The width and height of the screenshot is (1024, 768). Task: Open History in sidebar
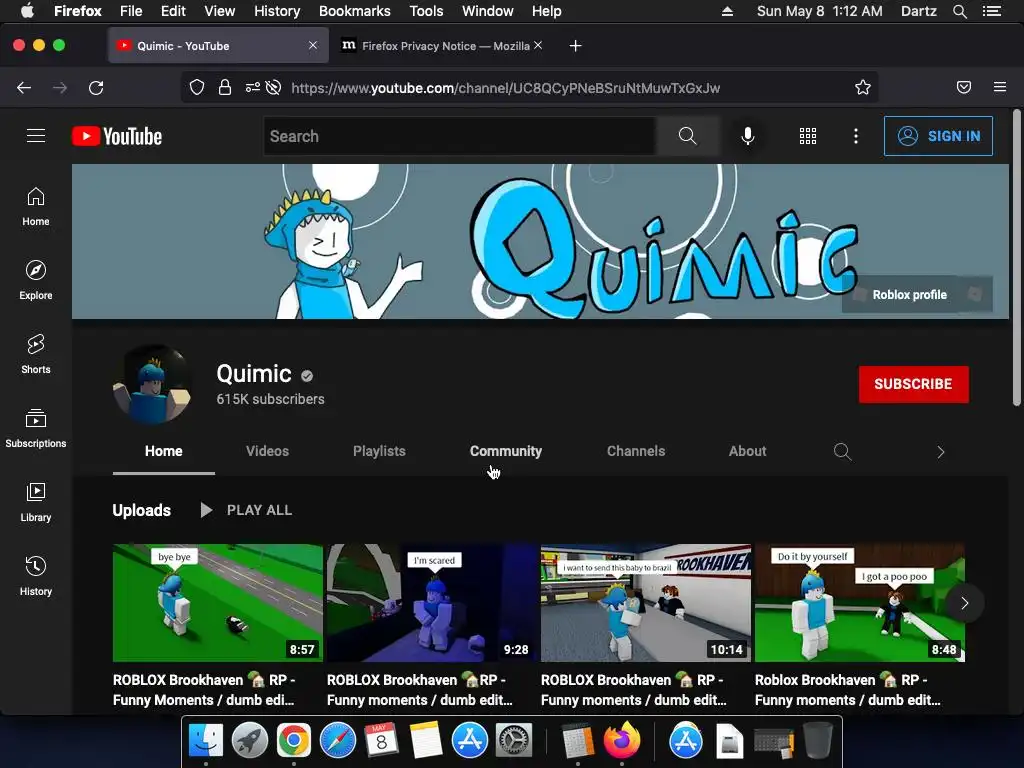pyautogui.click(x=36, y=575)
